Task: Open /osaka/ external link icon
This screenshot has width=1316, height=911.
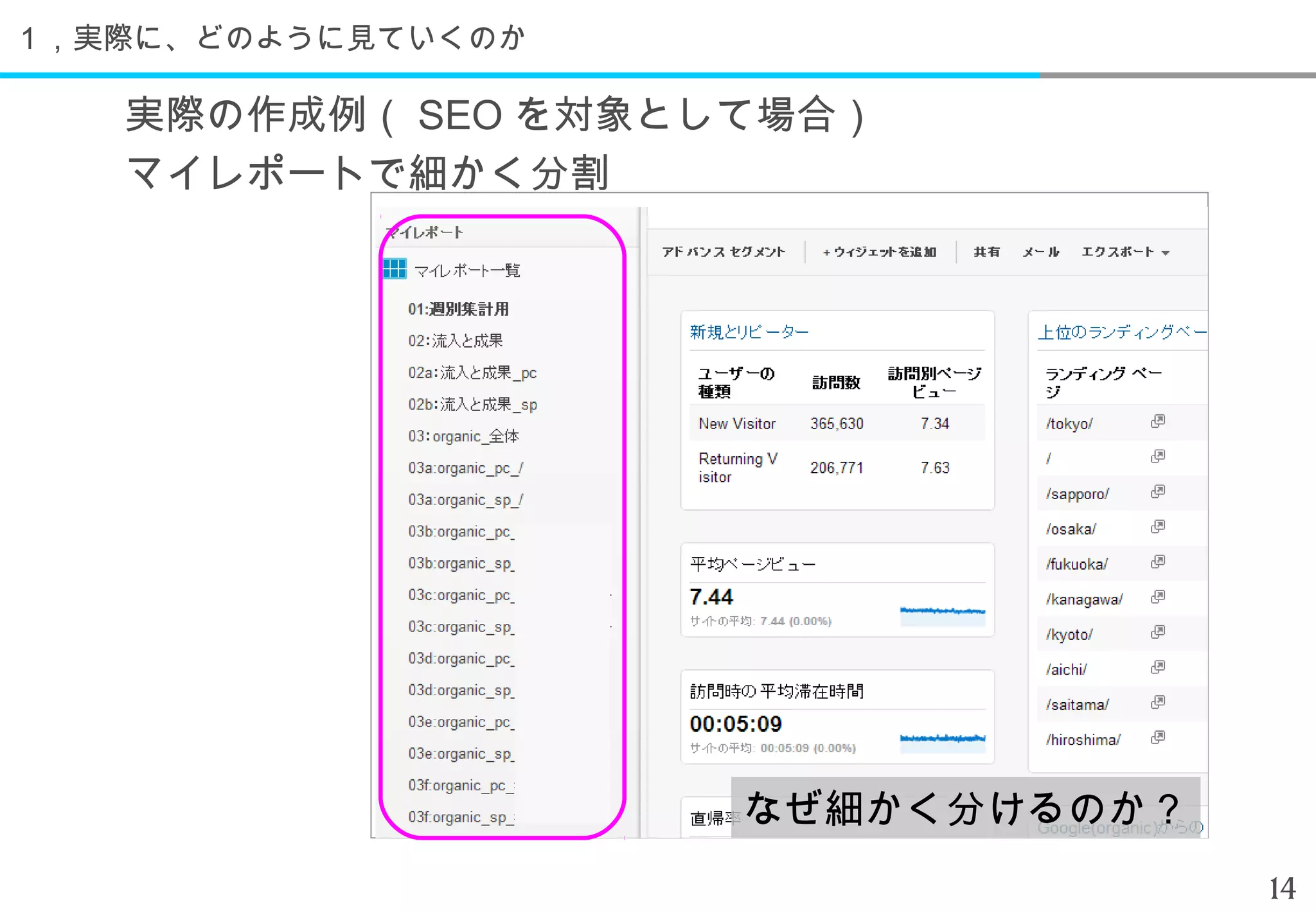Action: pyautogui.click(x=1157, y=527)
